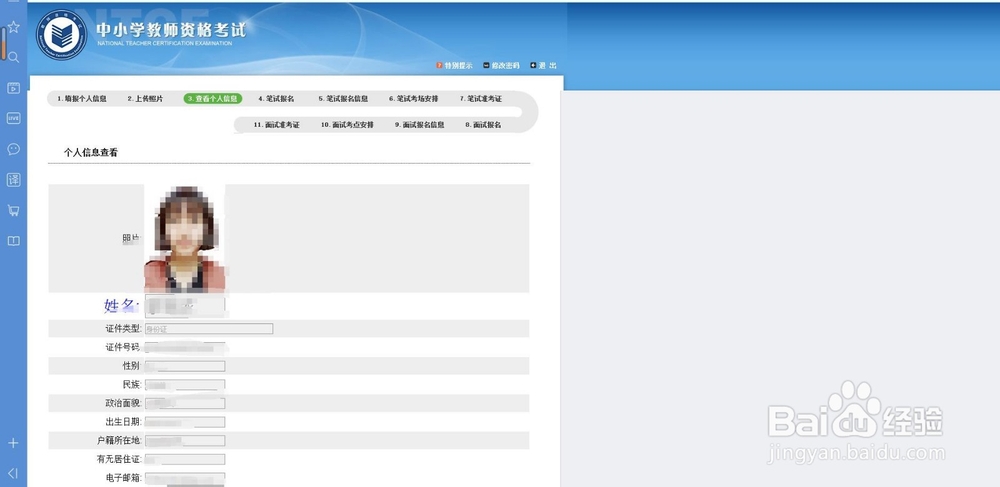Click the 姓名 name field
The width and height of the screenshot is (1000, 487).
[x=185, y=306]
